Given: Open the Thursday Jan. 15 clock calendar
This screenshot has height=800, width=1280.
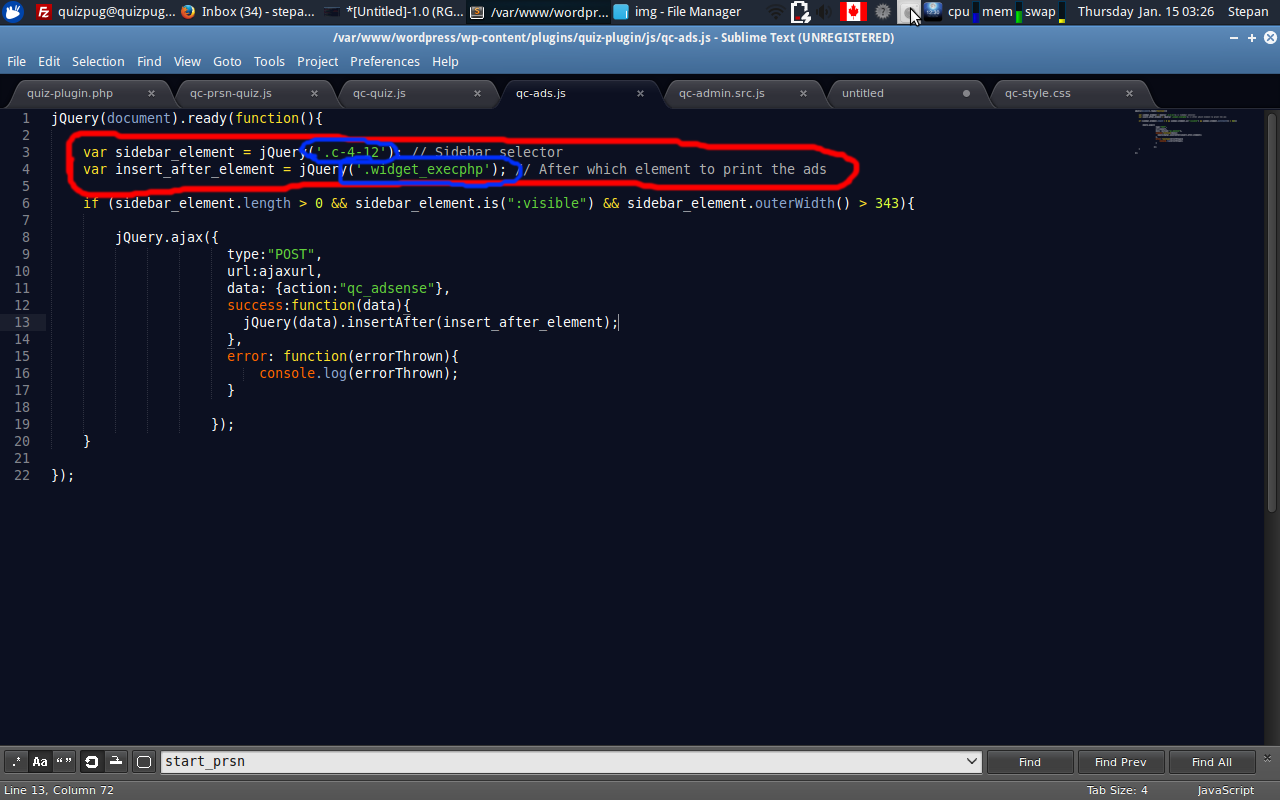Looking at the screenshot, I should (x=1146, y=12).
